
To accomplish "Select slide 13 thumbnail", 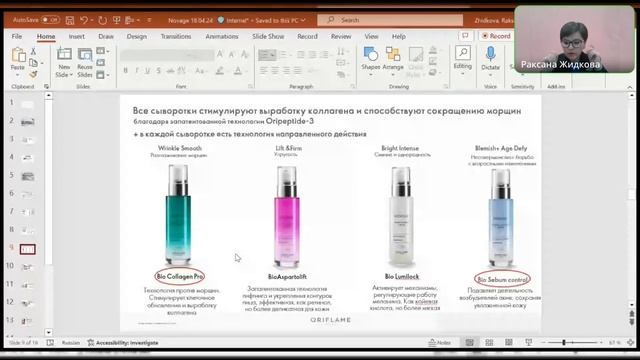I will pyautogui.click(x=27, y=321).
